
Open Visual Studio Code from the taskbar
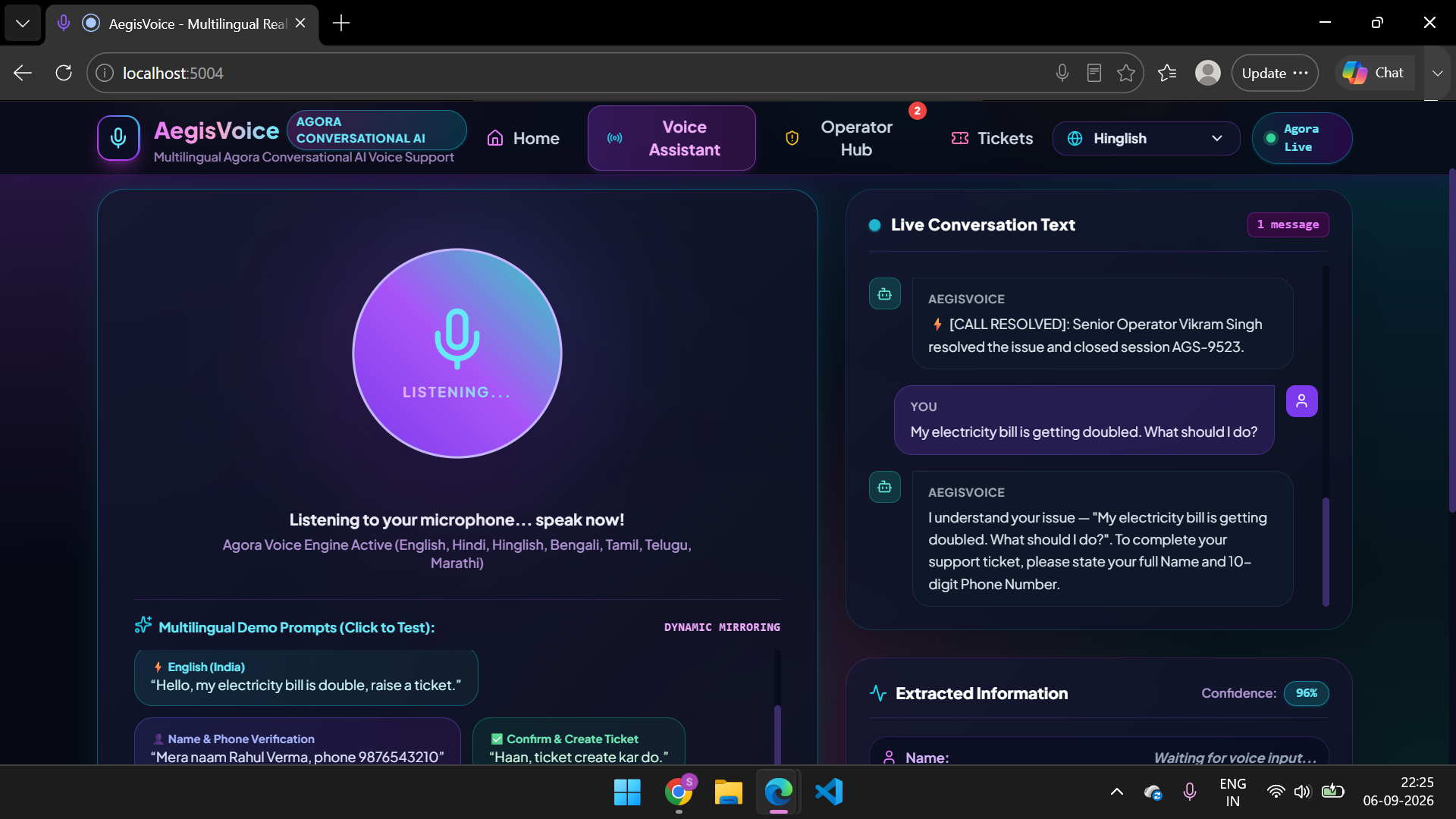point(829,792)
